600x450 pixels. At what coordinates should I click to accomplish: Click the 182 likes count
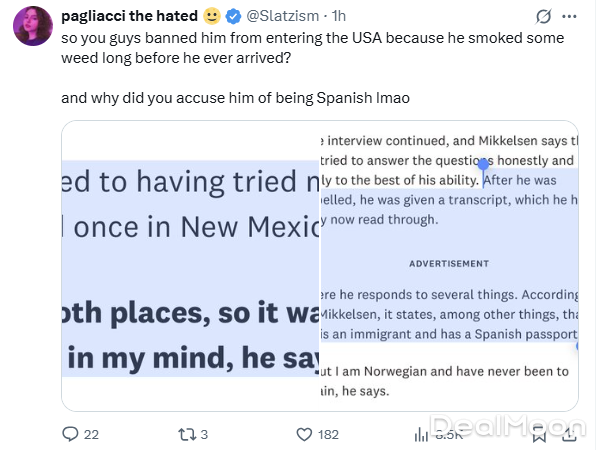point(329,434)
